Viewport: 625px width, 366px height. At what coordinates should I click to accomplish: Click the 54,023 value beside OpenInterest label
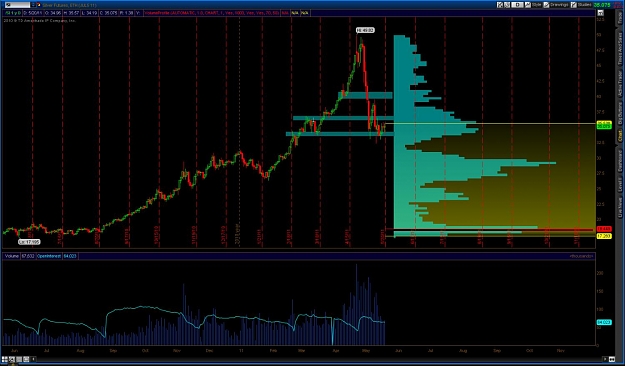pyautogui.click(x=70, y=256)
